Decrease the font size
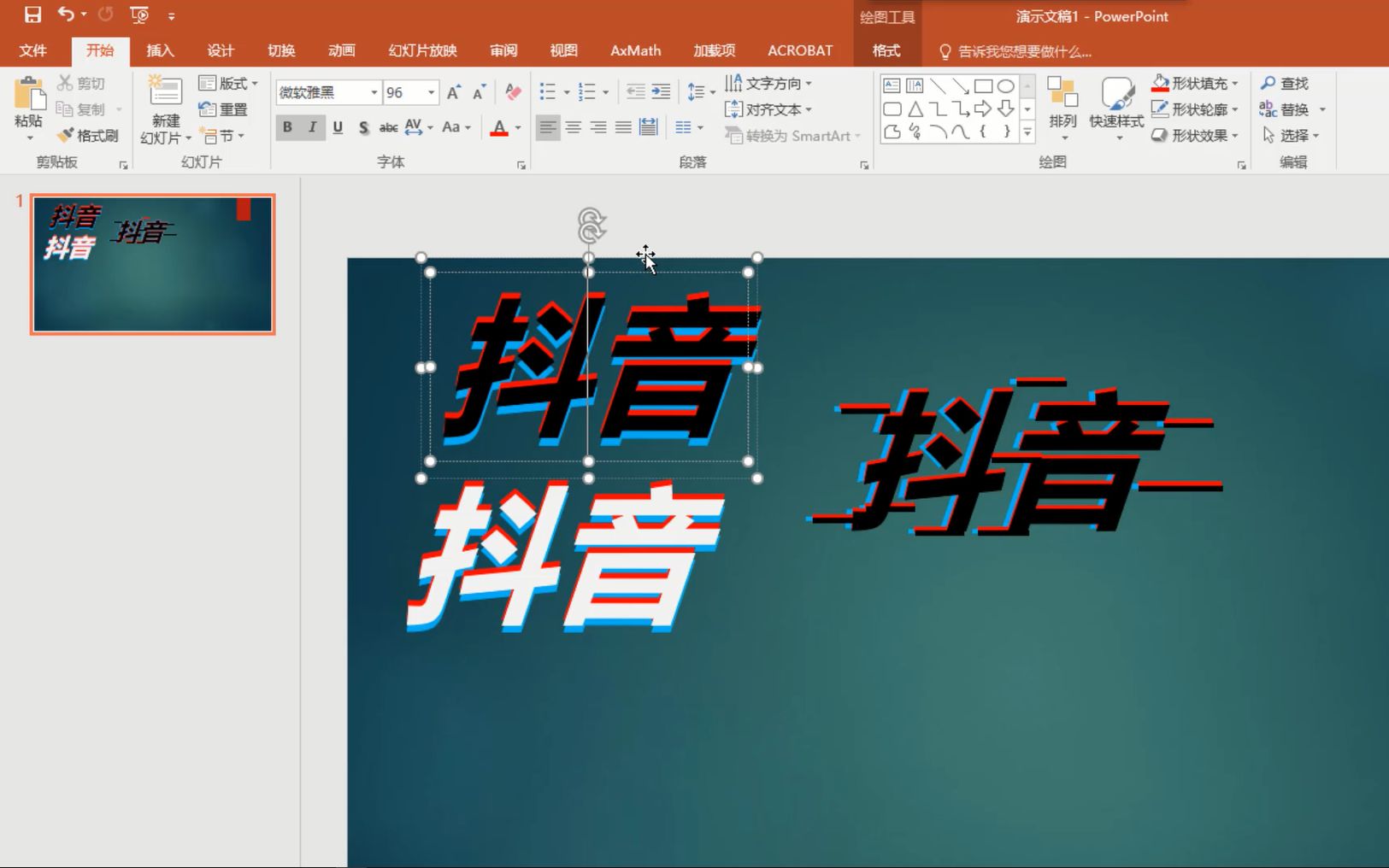Screen dimensions: 1389x868 coord(479,92)
